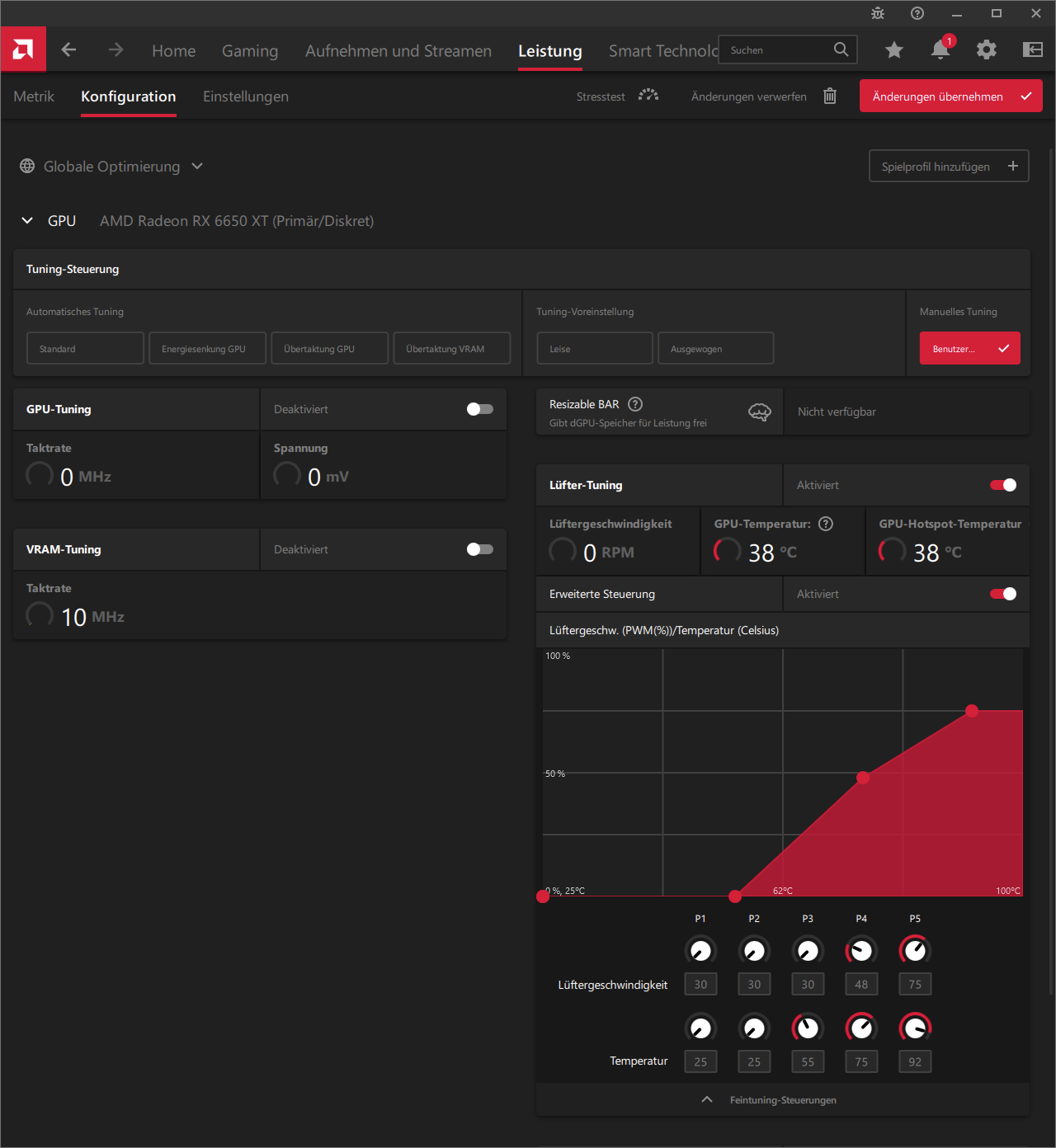Click Spielprofil hinzufügen button
Viewport: 1056px width, 1148px height.
(x=949, y=166)
